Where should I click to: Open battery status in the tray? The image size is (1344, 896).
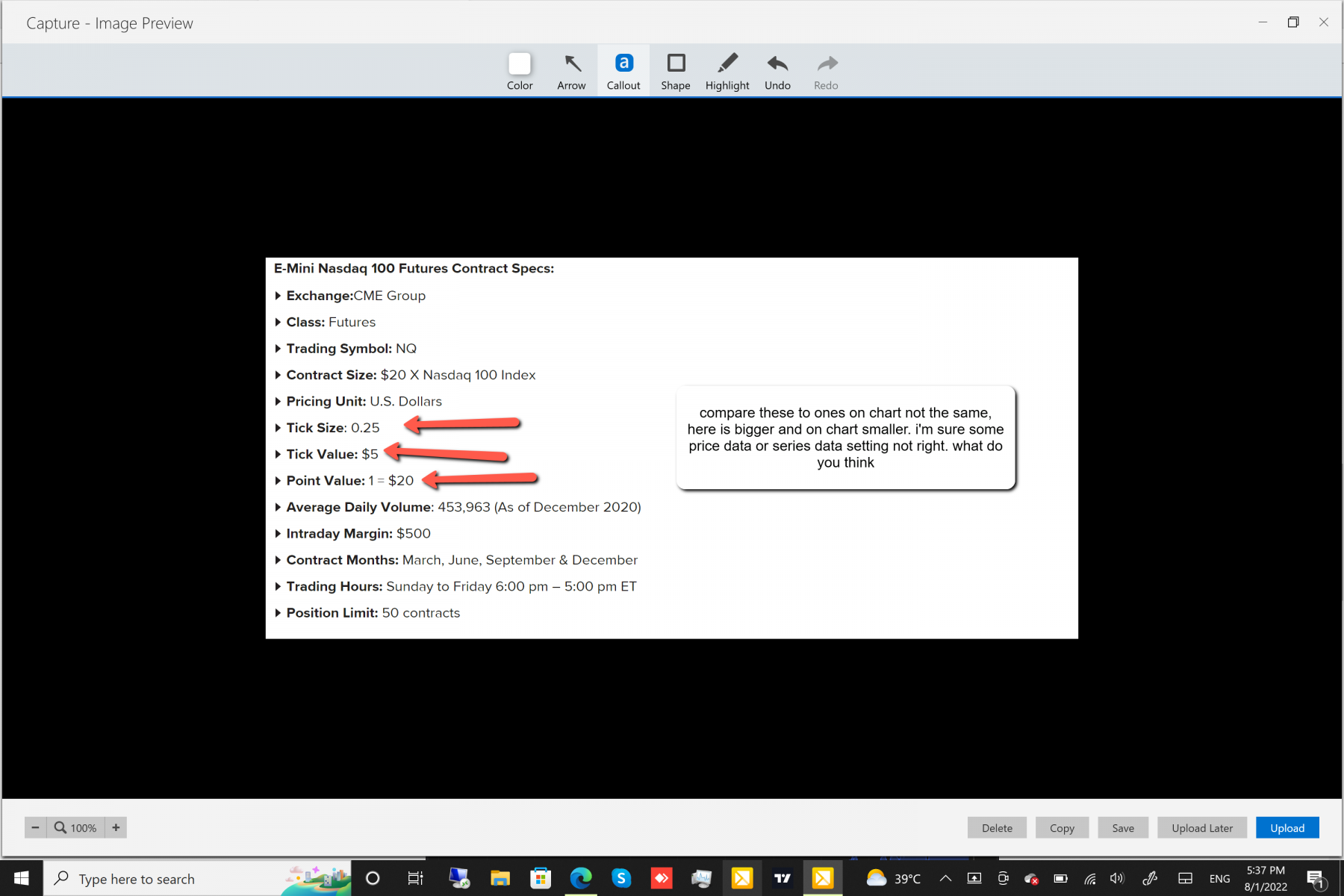point(1060,878)
